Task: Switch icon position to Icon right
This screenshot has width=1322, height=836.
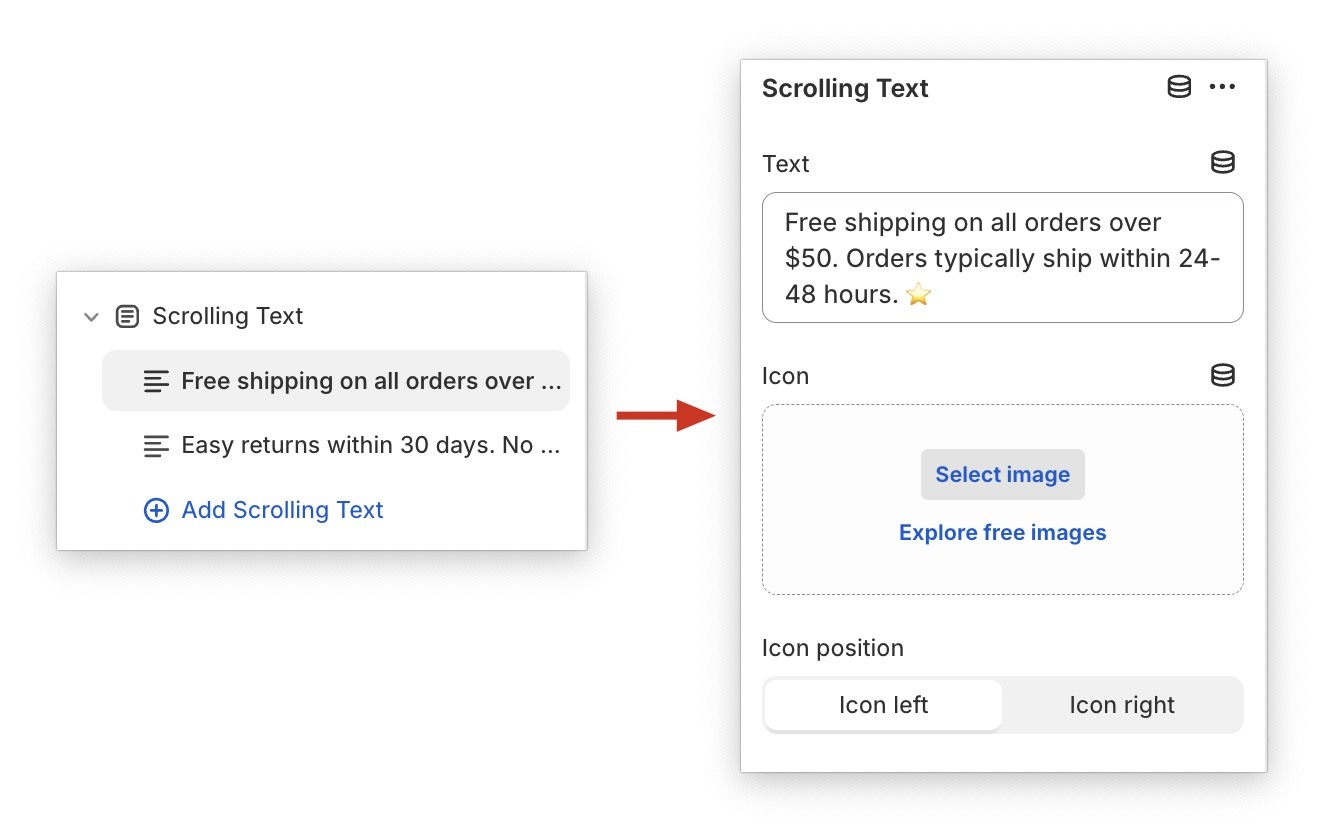Action: [1121, 705]
